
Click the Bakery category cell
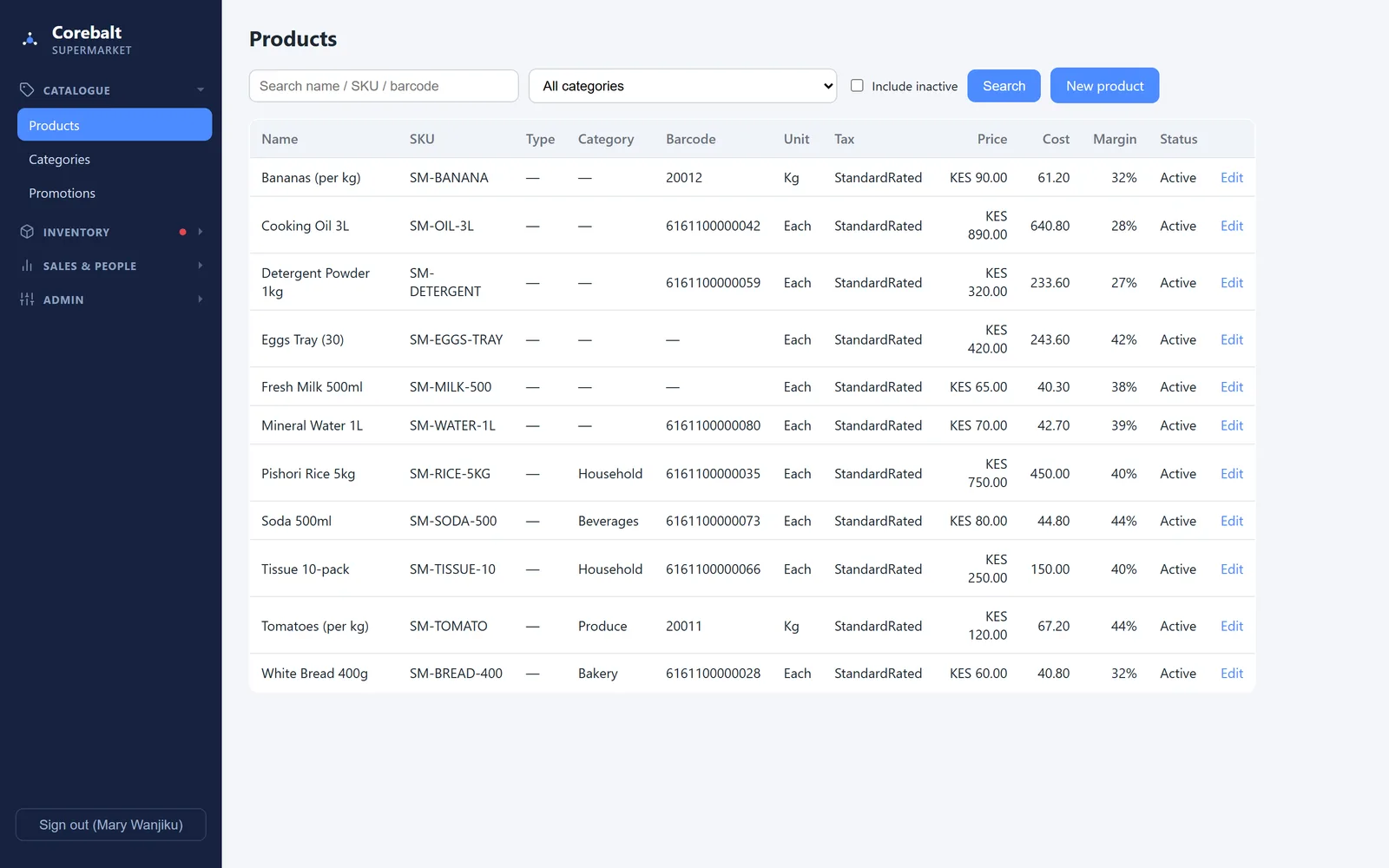pos(598,674)
